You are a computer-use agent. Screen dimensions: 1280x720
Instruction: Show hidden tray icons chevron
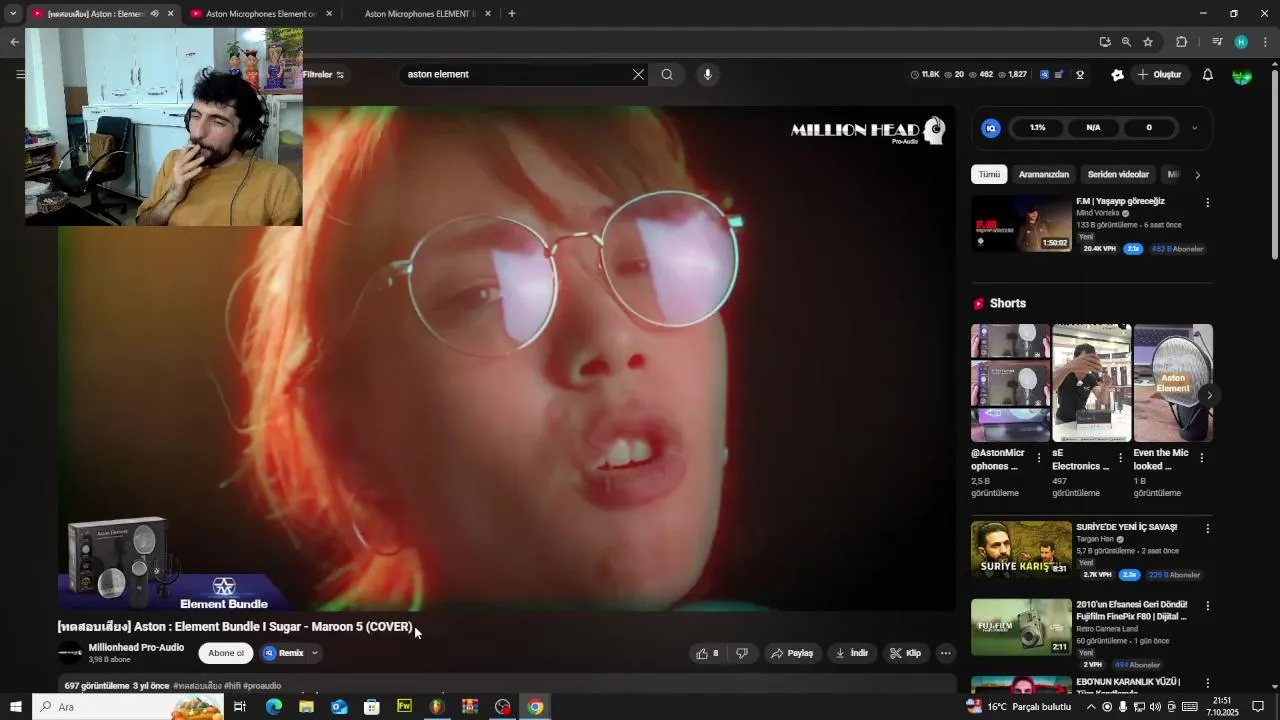pos(1091,707)
